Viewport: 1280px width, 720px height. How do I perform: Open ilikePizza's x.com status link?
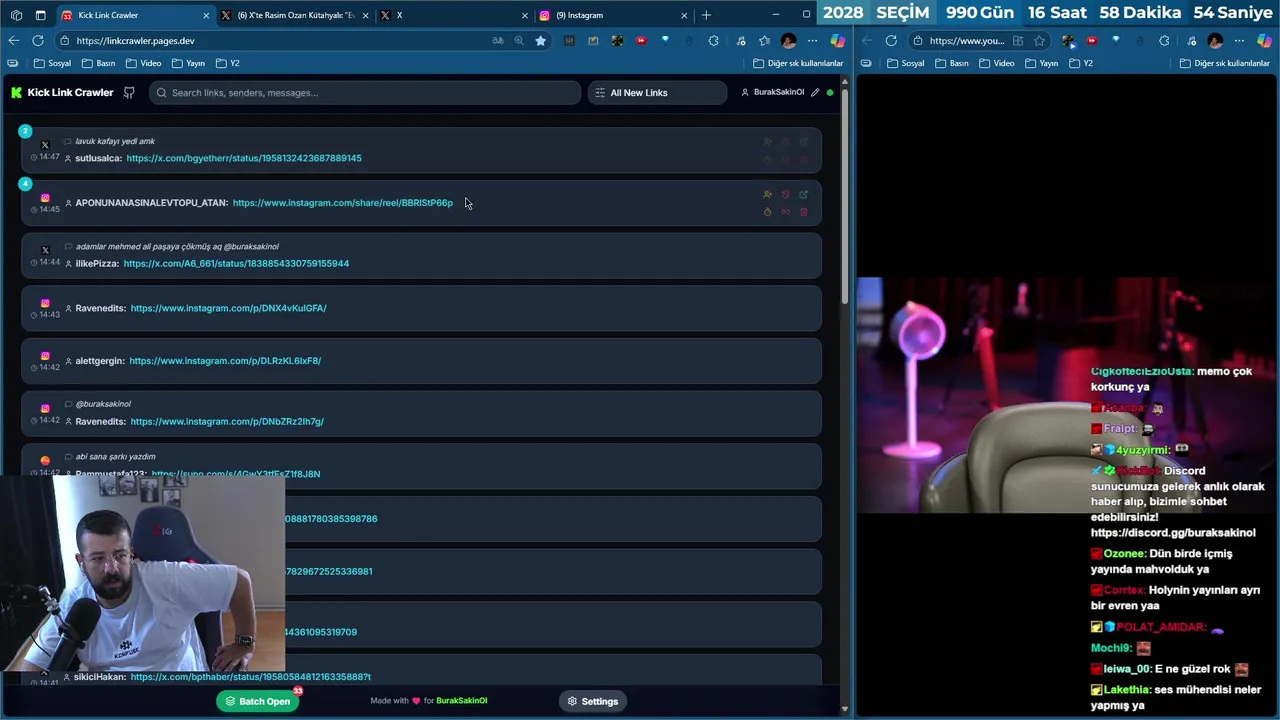point(236,263)
